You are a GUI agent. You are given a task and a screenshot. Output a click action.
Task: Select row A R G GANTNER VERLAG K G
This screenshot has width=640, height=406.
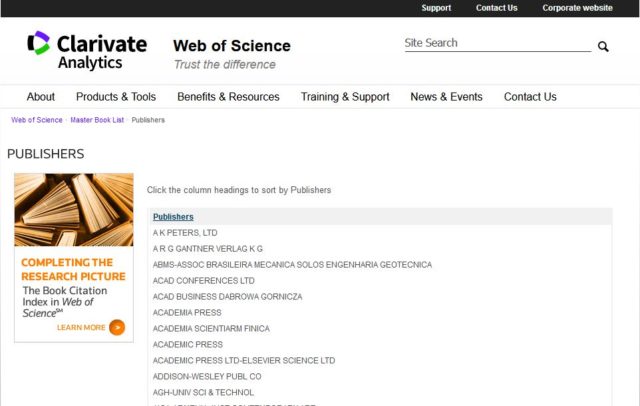coord(380,249)
